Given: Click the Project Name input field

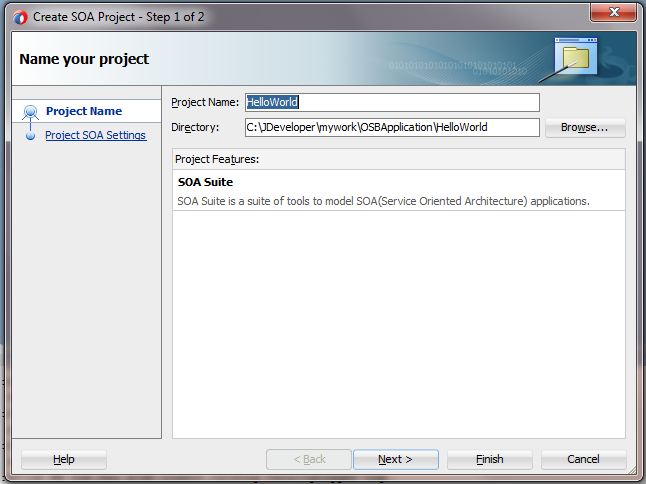Looking at the screenshot, I should point(392,103).
